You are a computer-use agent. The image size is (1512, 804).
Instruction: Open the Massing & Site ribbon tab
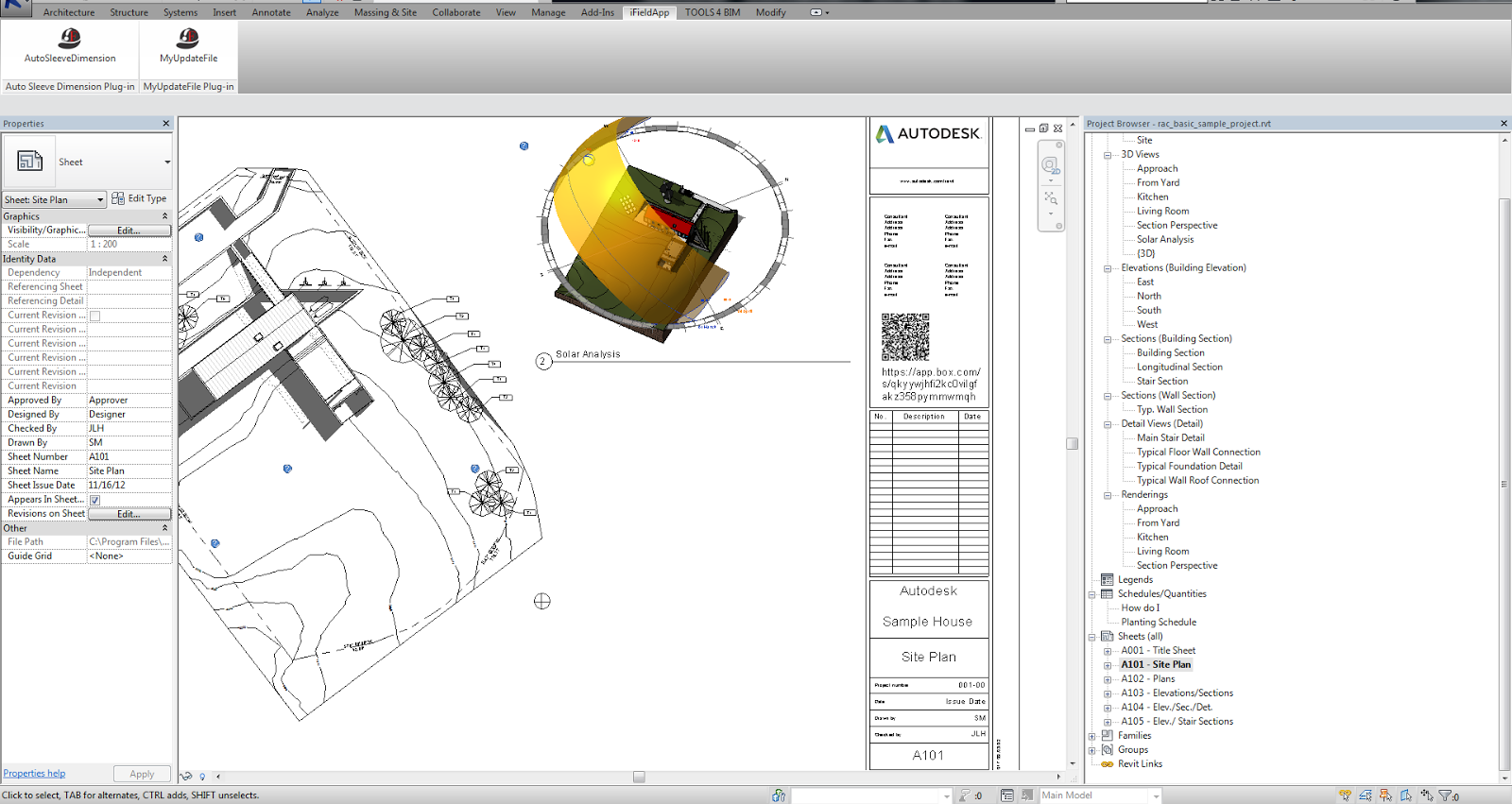pos(385,12)
